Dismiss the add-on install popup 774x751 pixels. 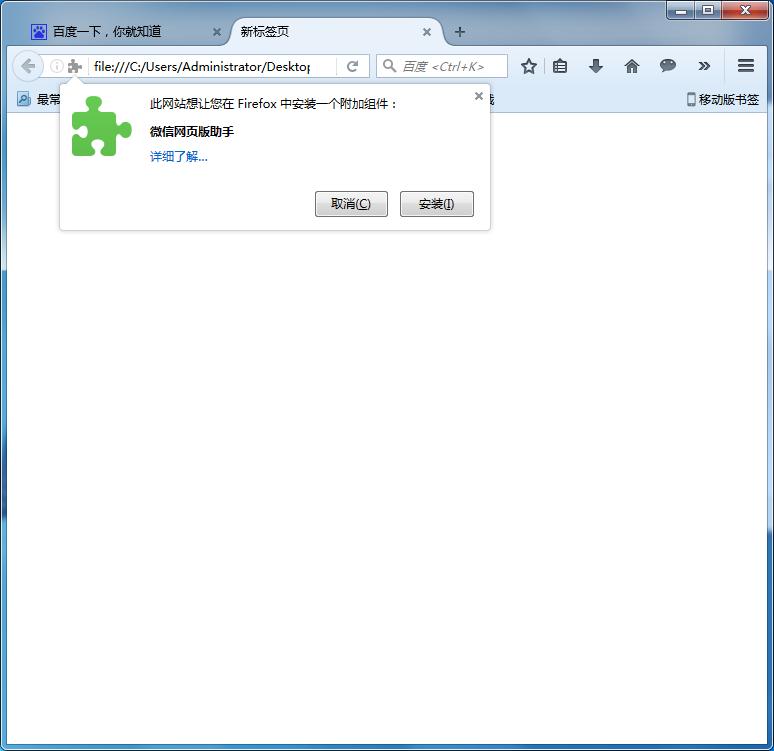(478, 96)
